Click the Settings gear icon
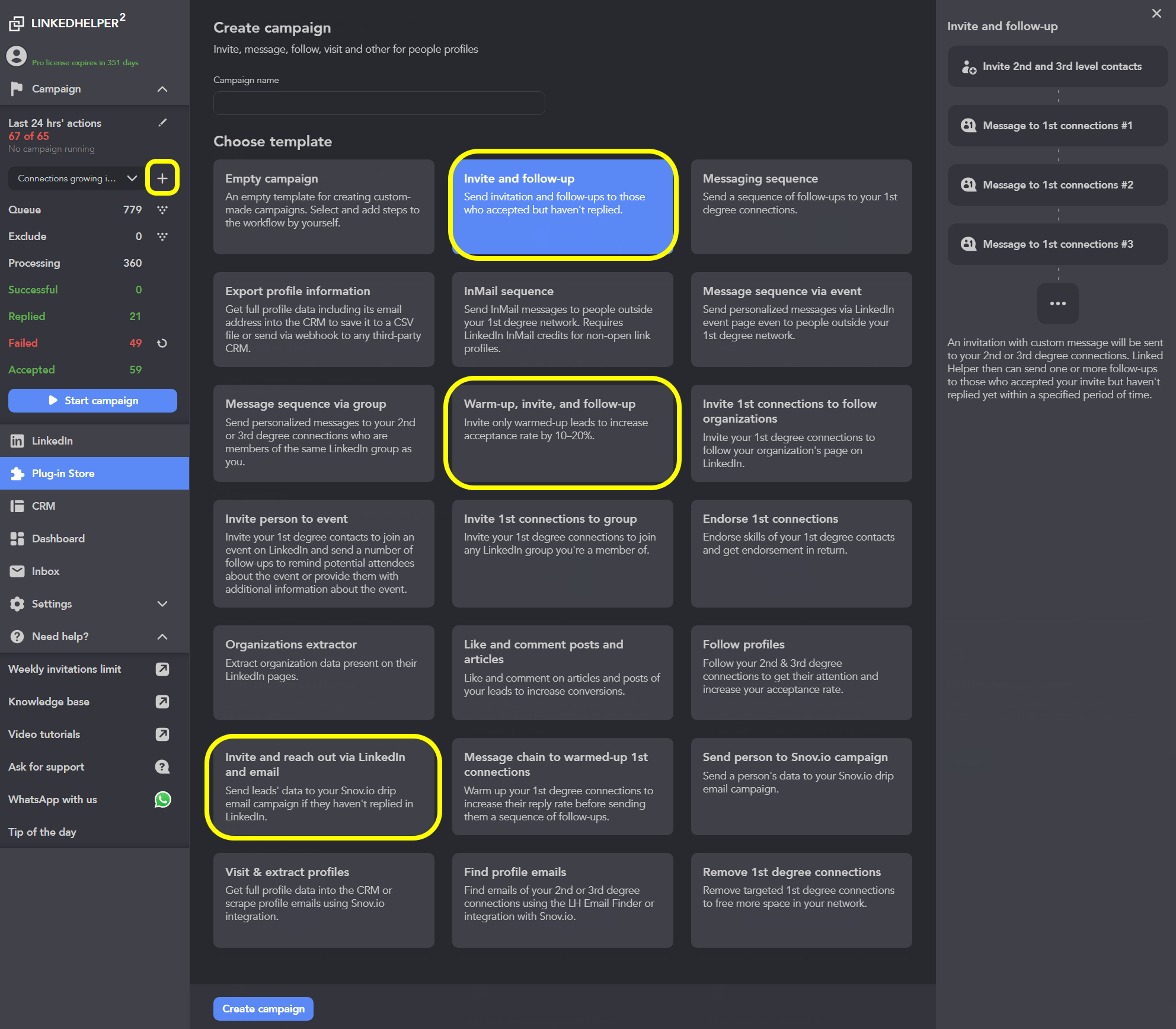Viewport: 1176px width, 1029px height. coord(17,604)
